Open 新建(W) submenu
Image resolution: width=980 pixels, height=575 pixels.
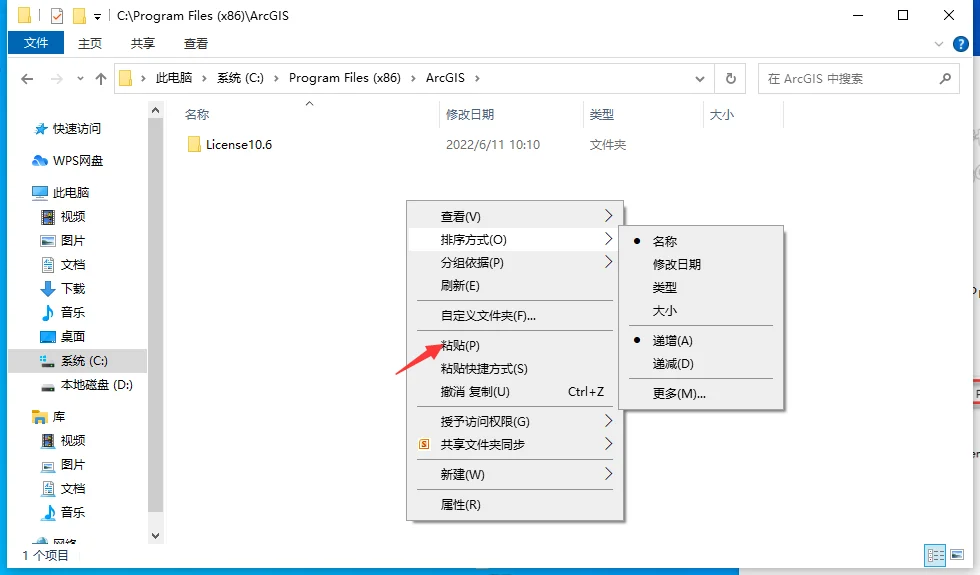pos(516,474)
